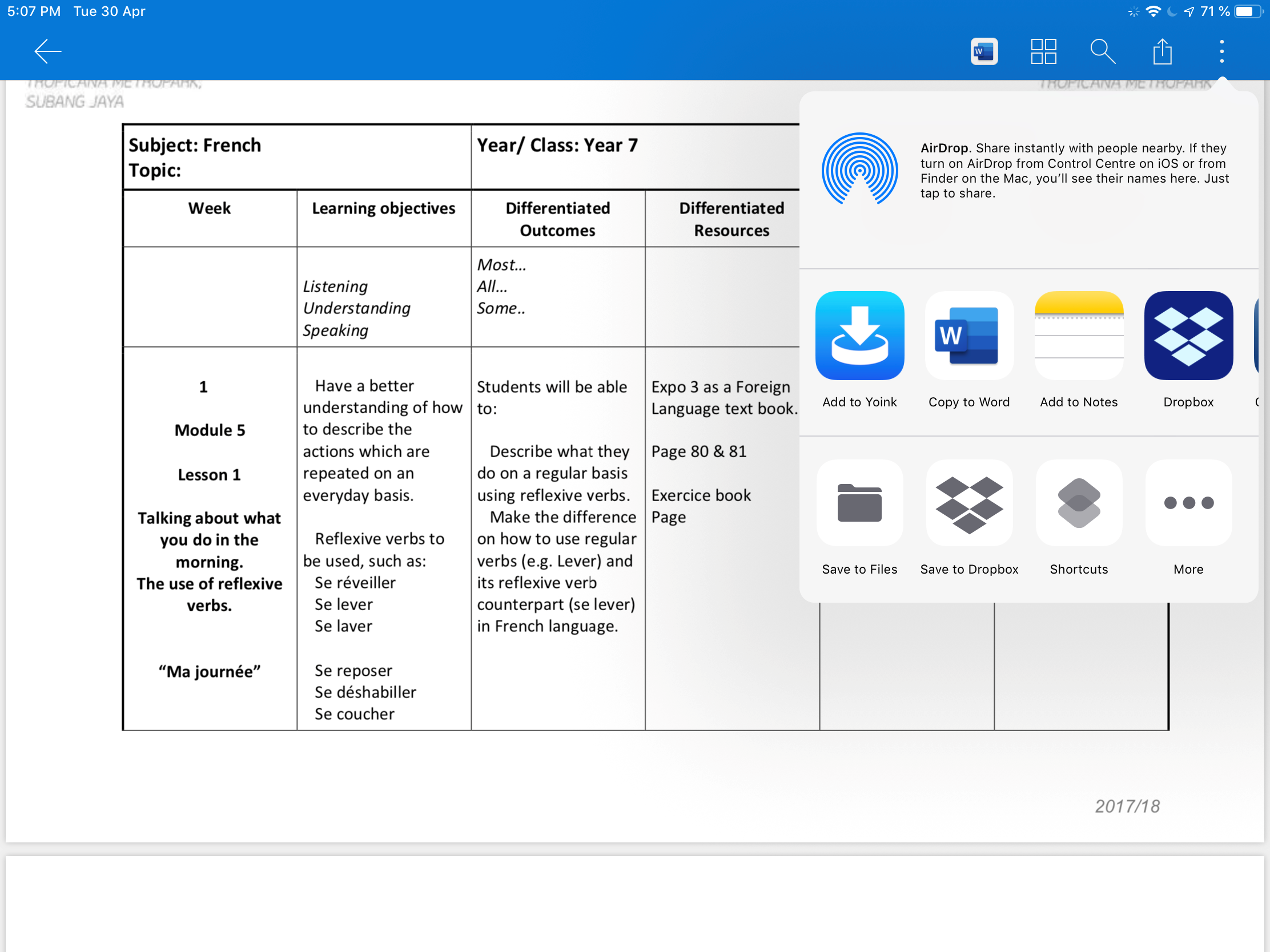Tap the word 'Speaking'

(335, 330)
